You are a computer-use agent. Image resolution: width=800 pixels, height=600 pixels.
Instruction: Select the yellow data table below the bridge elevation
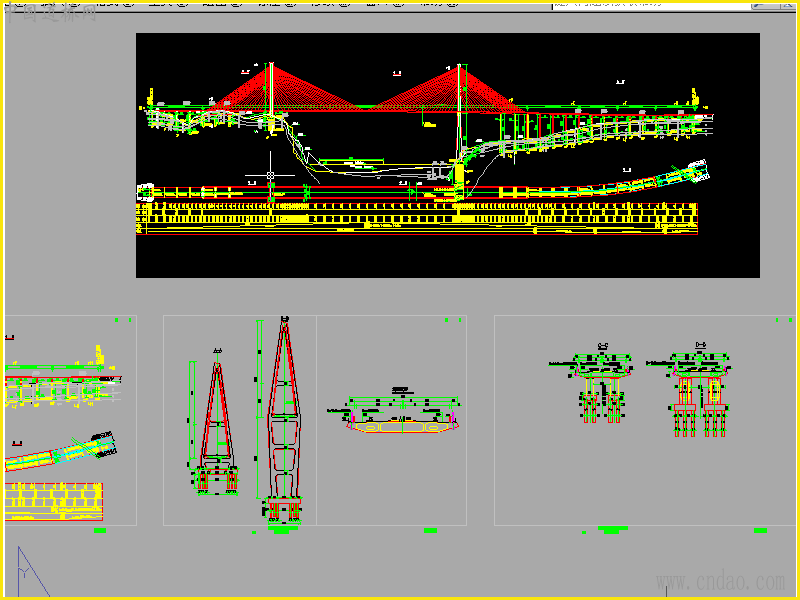click(417, 219)
